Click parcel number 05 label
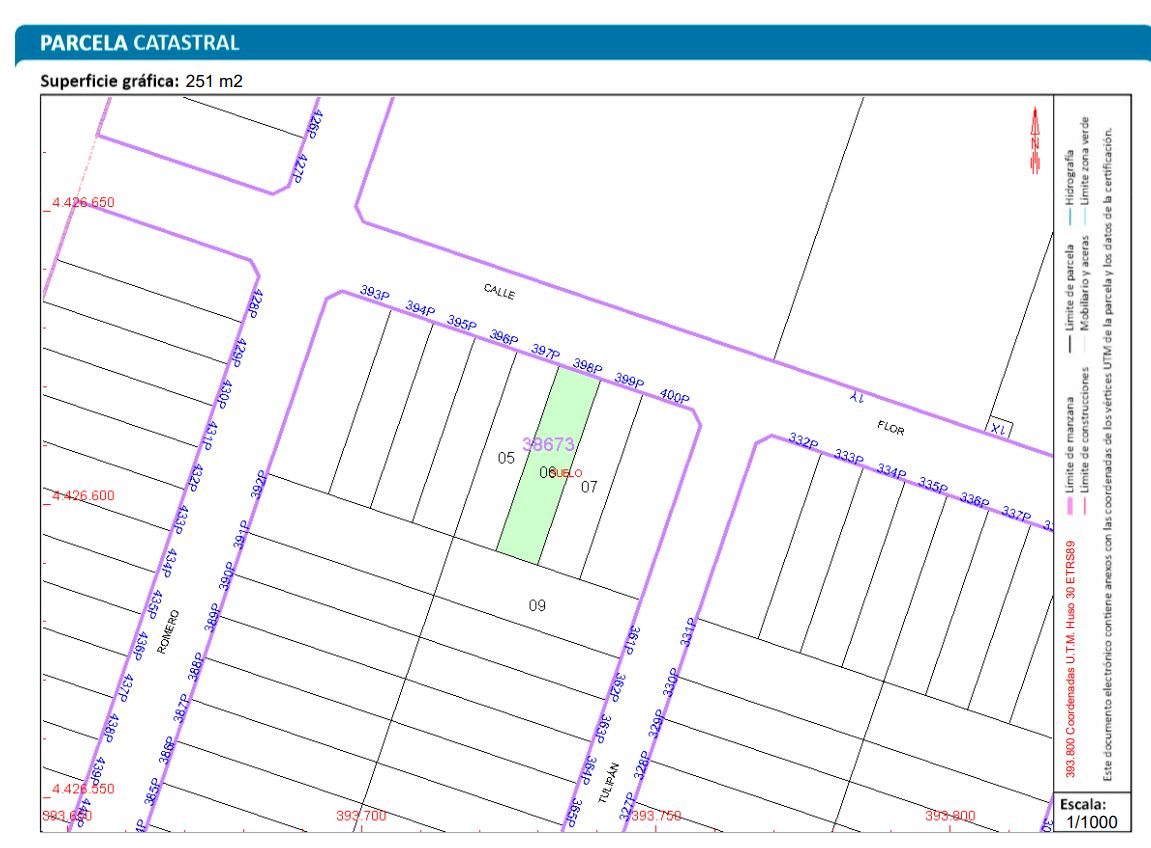This screenshot has height=848, width=1151. pyautogui.click(x=506, y=458)
